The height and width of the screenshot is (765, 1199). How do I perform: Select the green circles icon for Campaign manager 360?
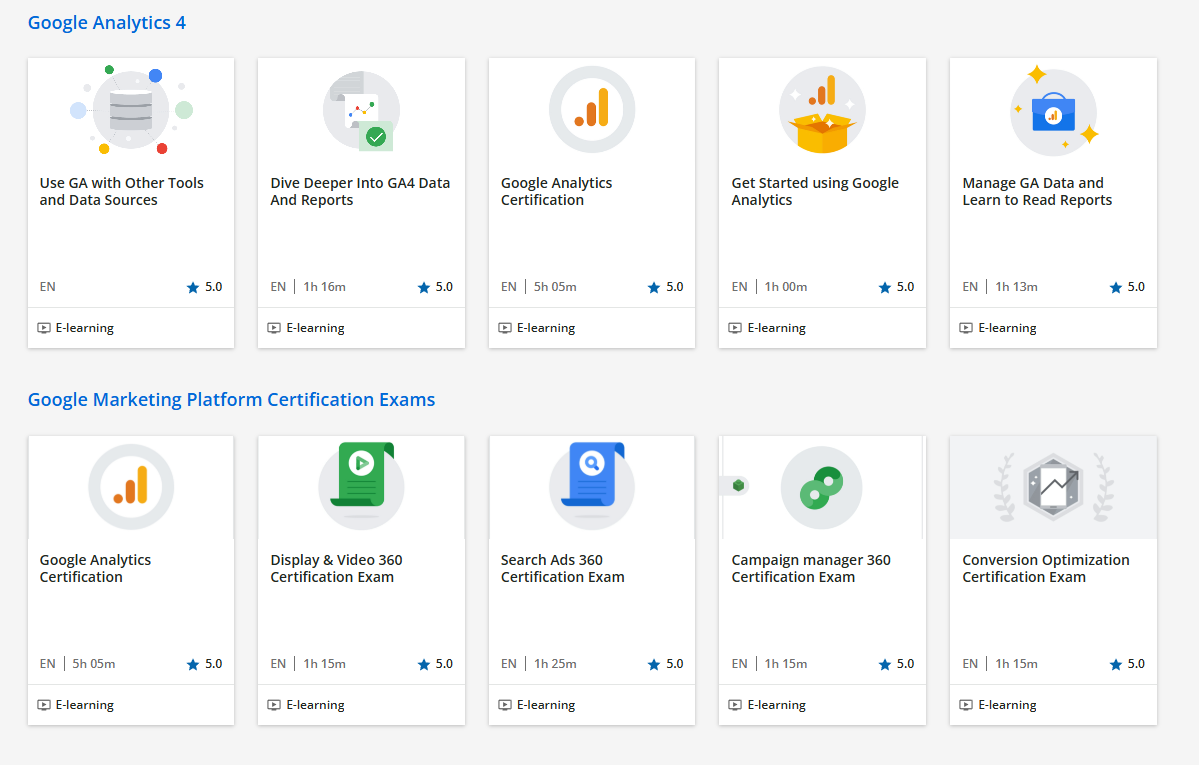point(821,487)
